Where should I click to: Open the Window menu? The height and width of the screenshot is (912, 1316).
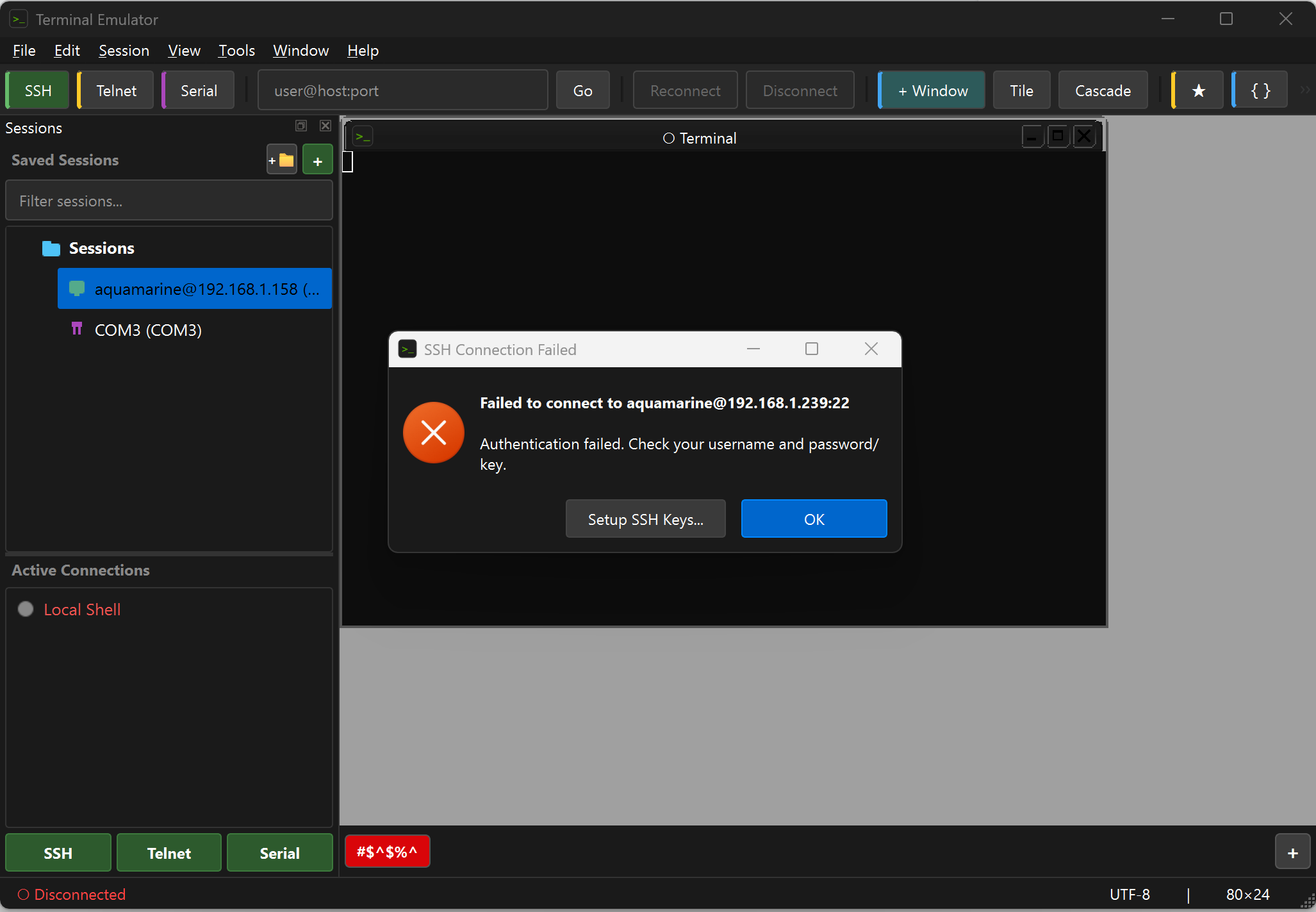click(300, 51)
